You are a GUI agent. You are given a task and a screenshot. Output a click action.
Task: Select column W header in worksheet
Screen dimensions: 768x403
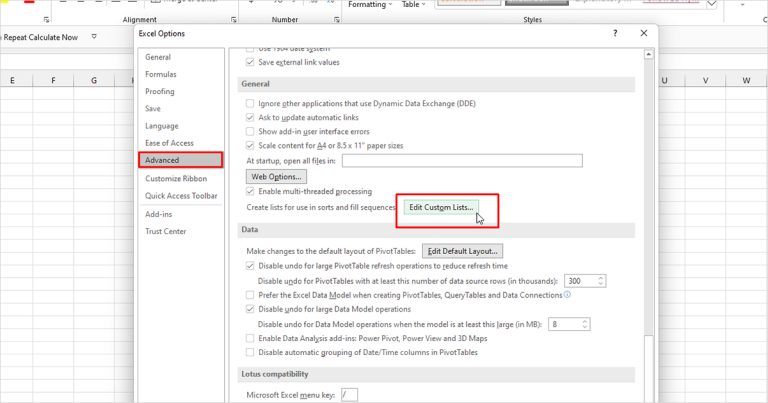746,80
